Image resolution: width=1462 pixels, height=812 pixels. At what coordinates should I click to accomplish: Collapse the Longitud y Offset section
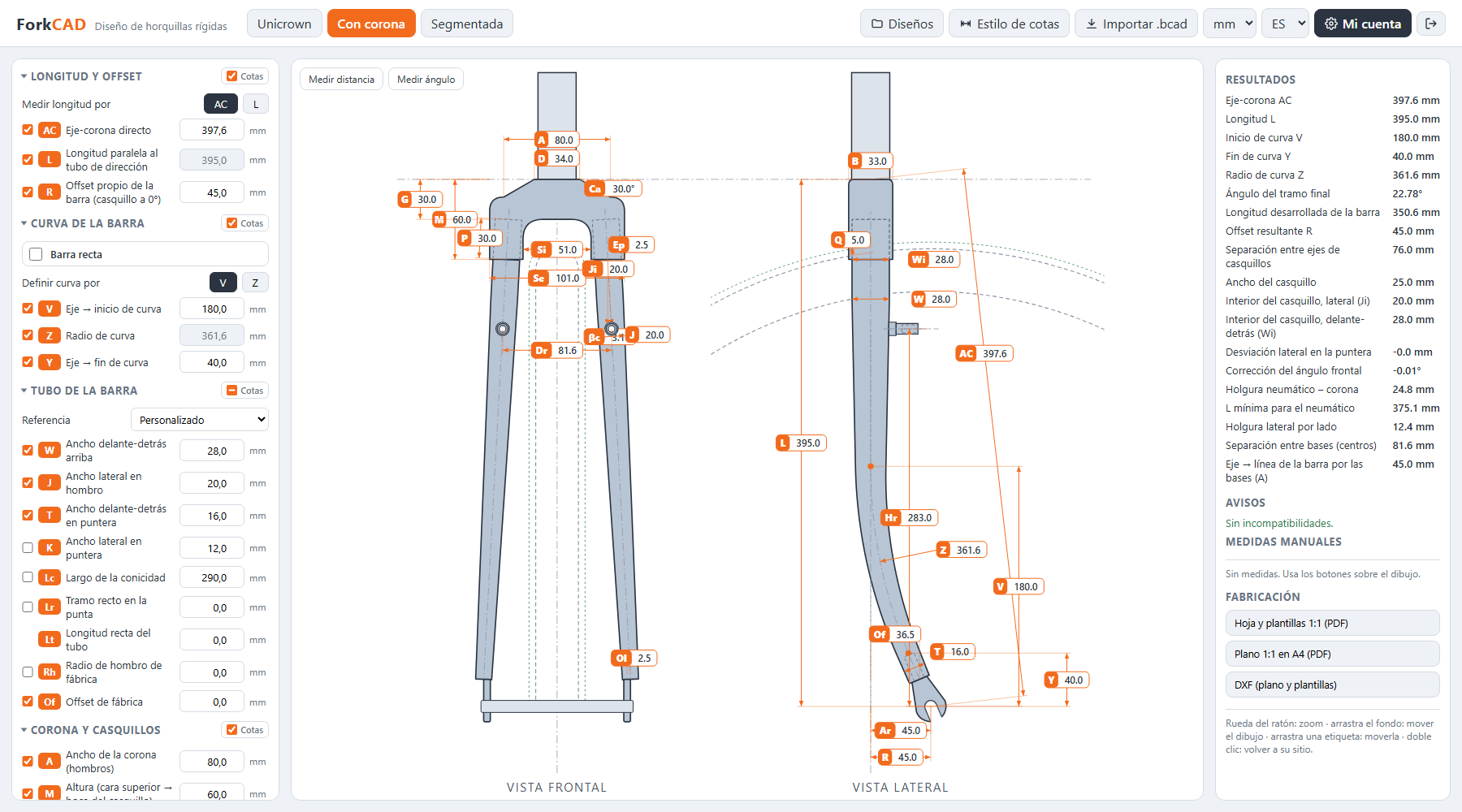(81, 76)
